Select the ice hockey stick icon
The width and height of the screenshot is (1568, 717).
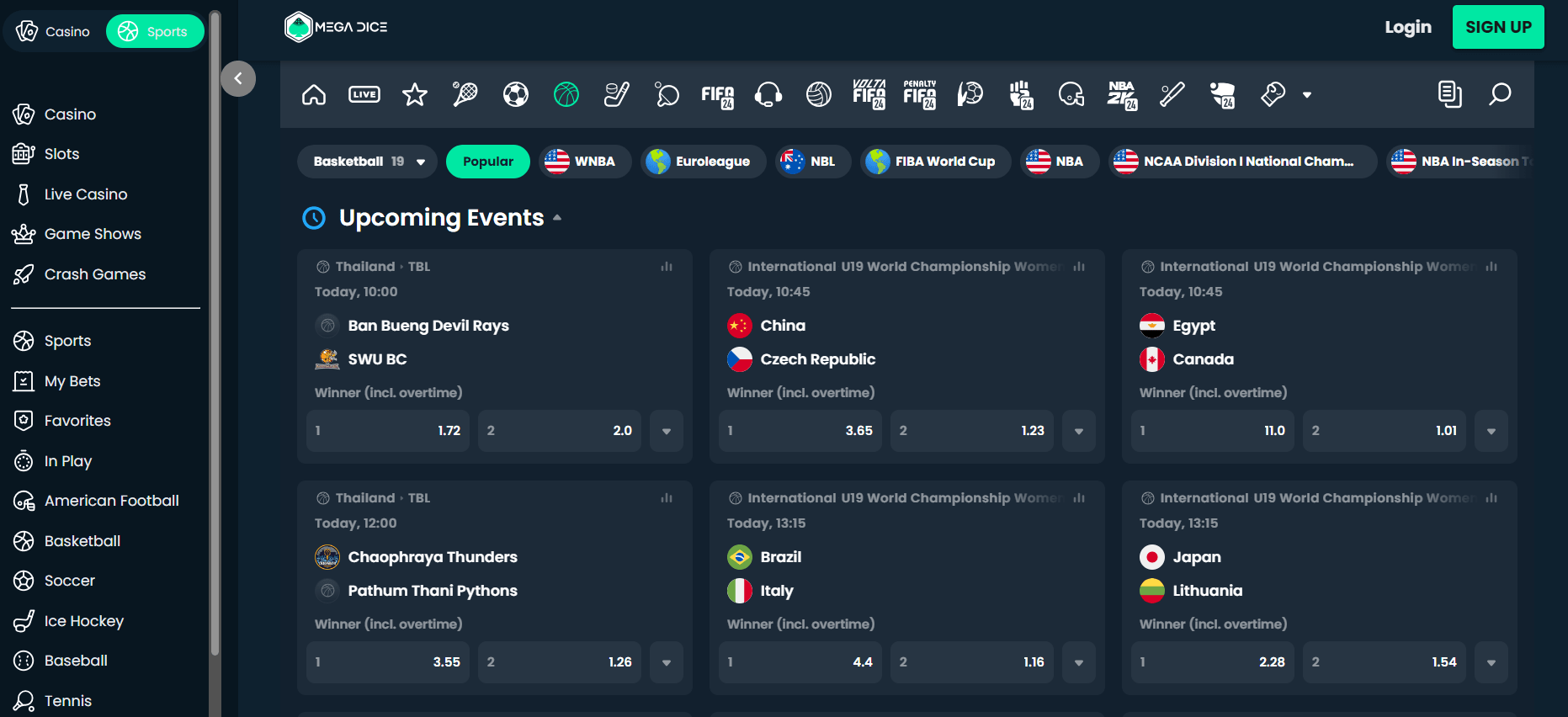(617, 94)
